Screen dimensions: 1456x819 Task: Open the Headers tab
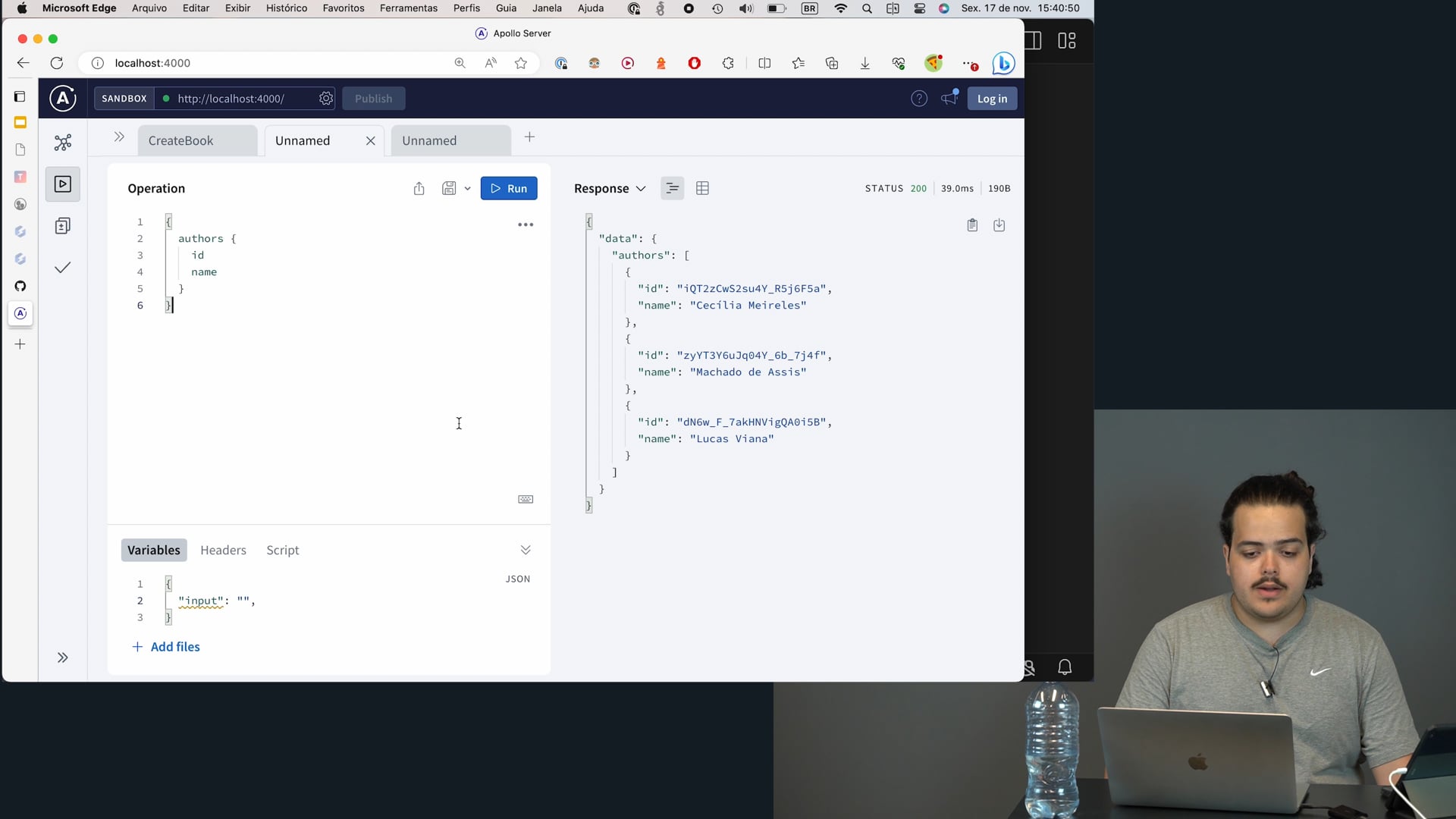coord(223,551)
